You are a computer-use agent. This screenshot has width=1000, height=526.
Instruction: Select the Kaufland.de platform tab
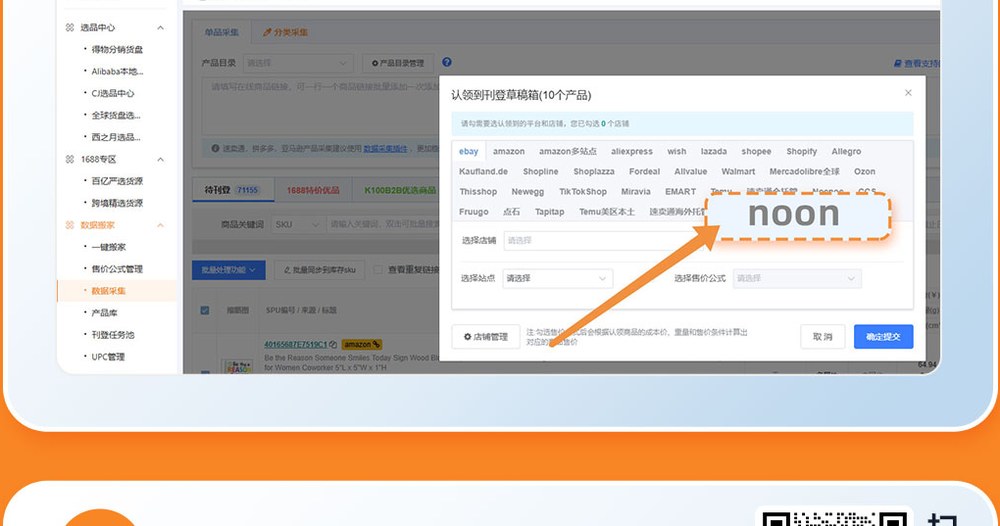click(x=483, y=172)
